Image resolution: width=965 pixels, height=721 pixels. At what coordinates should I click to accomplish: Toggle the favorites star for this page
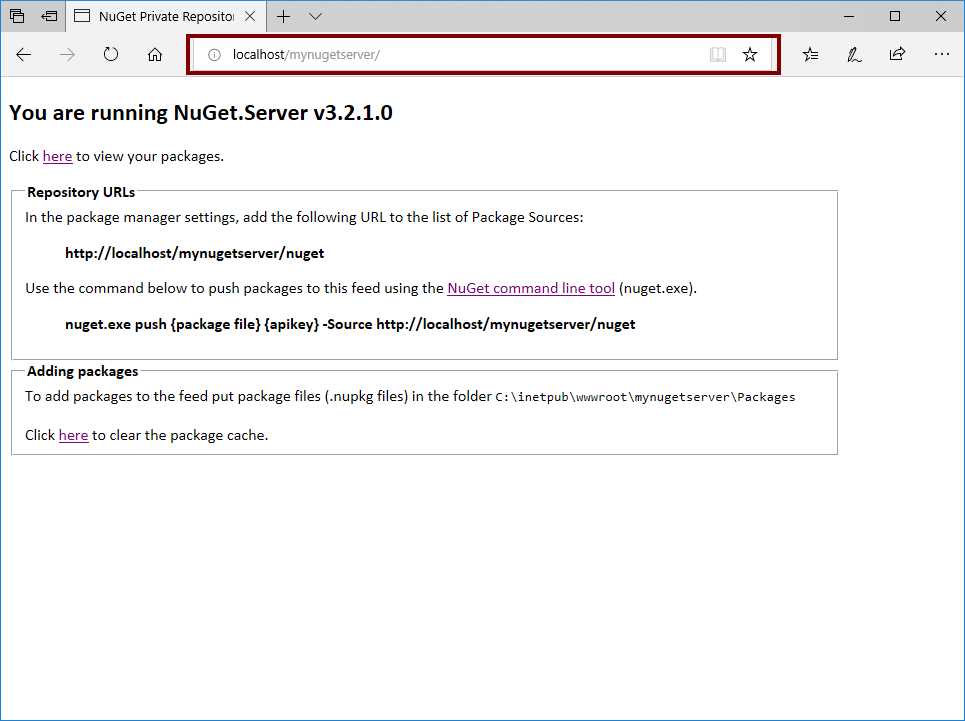pyautogui.click(x=750, y=55)
